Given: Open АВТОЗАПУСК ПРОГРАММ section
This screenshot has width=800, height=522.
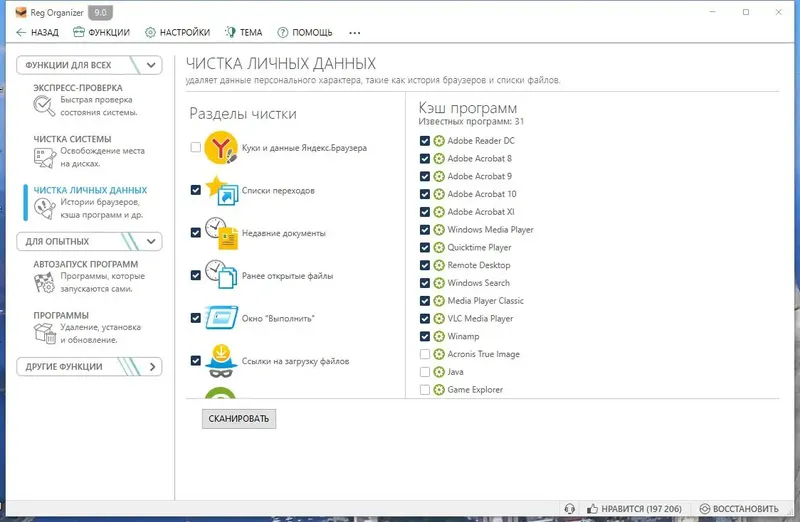Looking at the screenshot, I should [89, 277].
